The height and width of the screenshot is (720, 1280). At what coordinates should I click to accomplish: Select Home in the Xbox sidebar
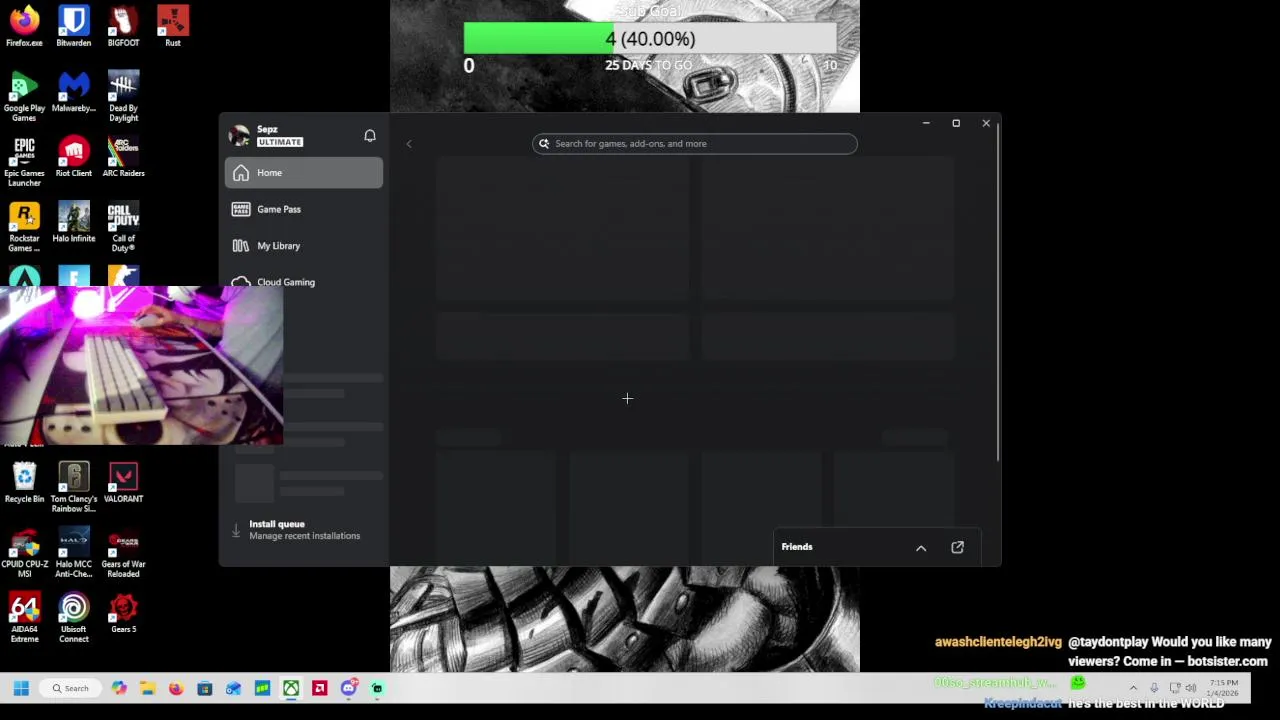click(304, 173)
